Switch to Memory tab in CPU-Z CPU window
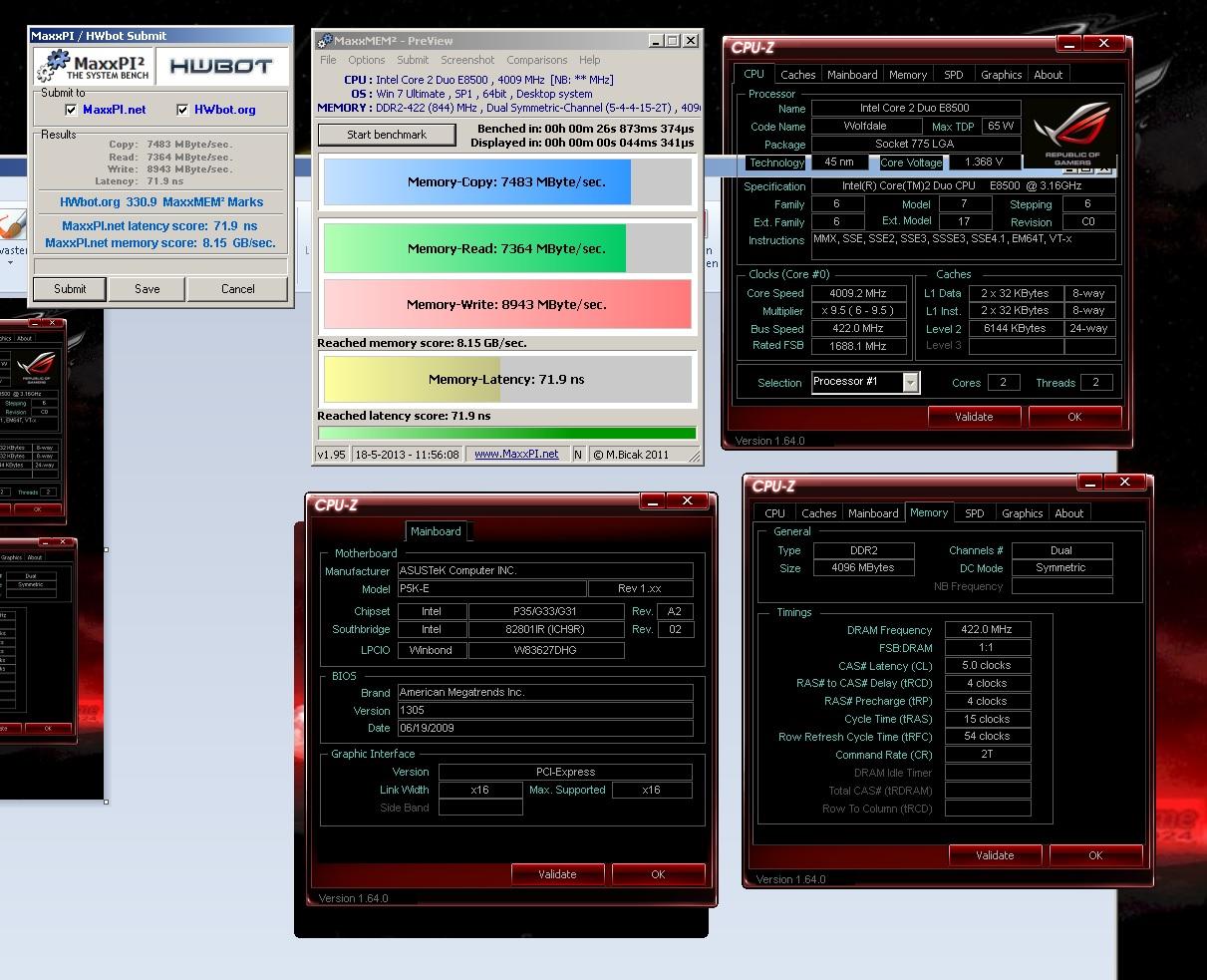This screenshot has height=980, width=1207. (908, 75)
